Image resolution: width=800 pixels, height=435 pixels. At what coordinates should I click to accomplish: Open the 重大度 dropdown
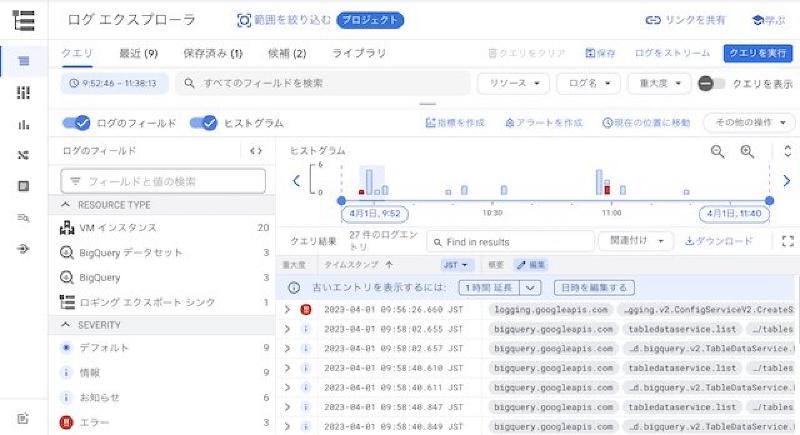660,83
